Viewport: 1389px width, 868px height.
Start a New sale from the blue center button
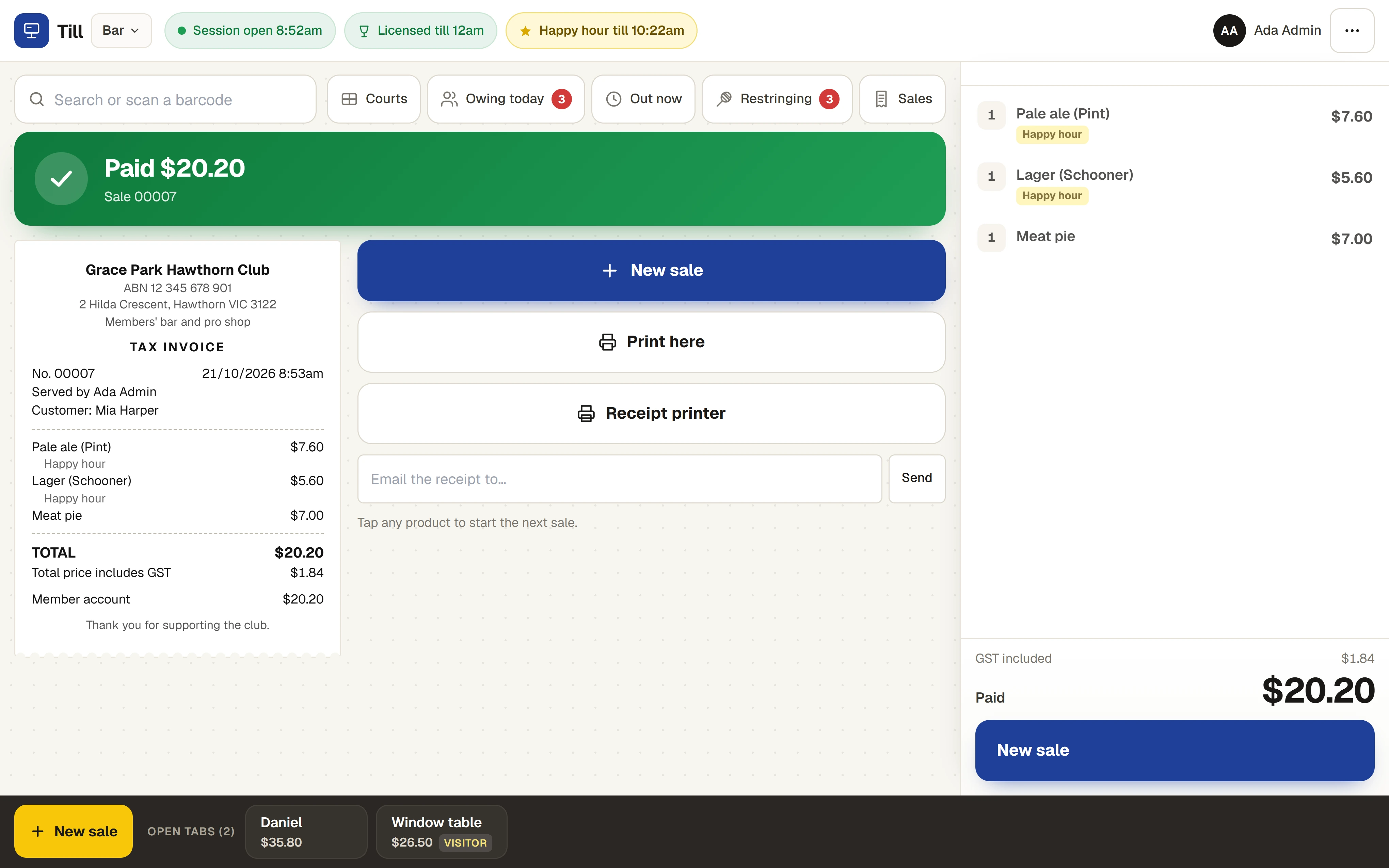pos(652,270)
